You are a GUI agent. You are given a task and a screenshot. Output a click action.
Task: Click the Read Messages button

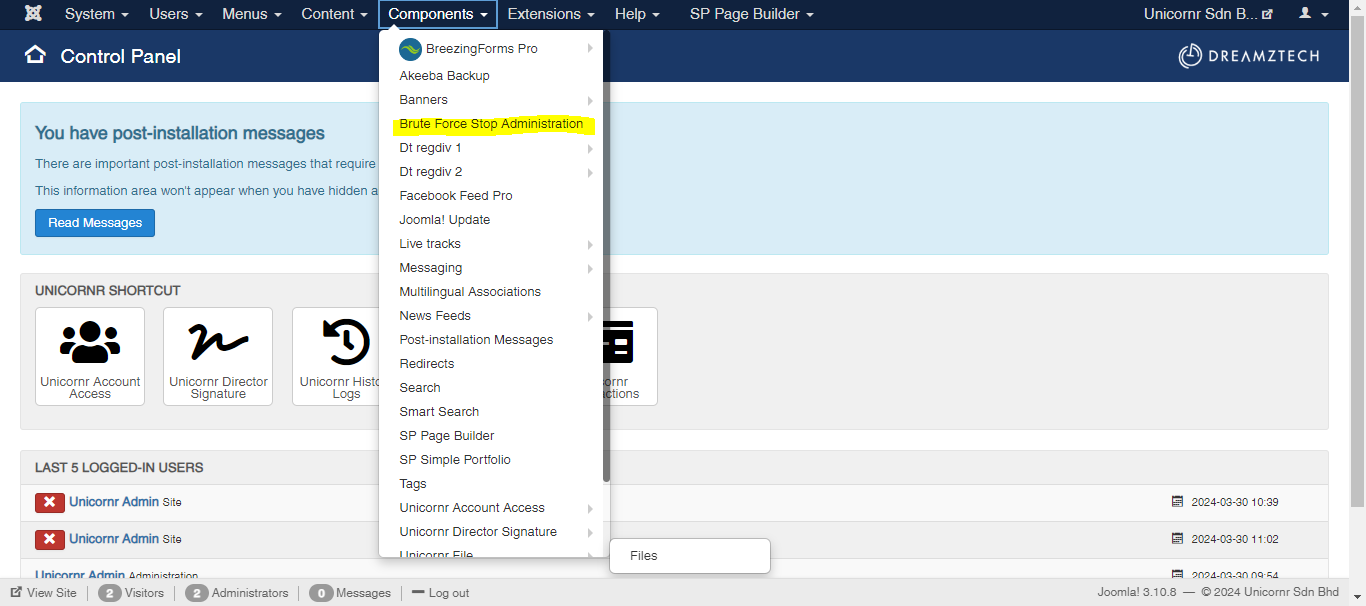[95, 223]
